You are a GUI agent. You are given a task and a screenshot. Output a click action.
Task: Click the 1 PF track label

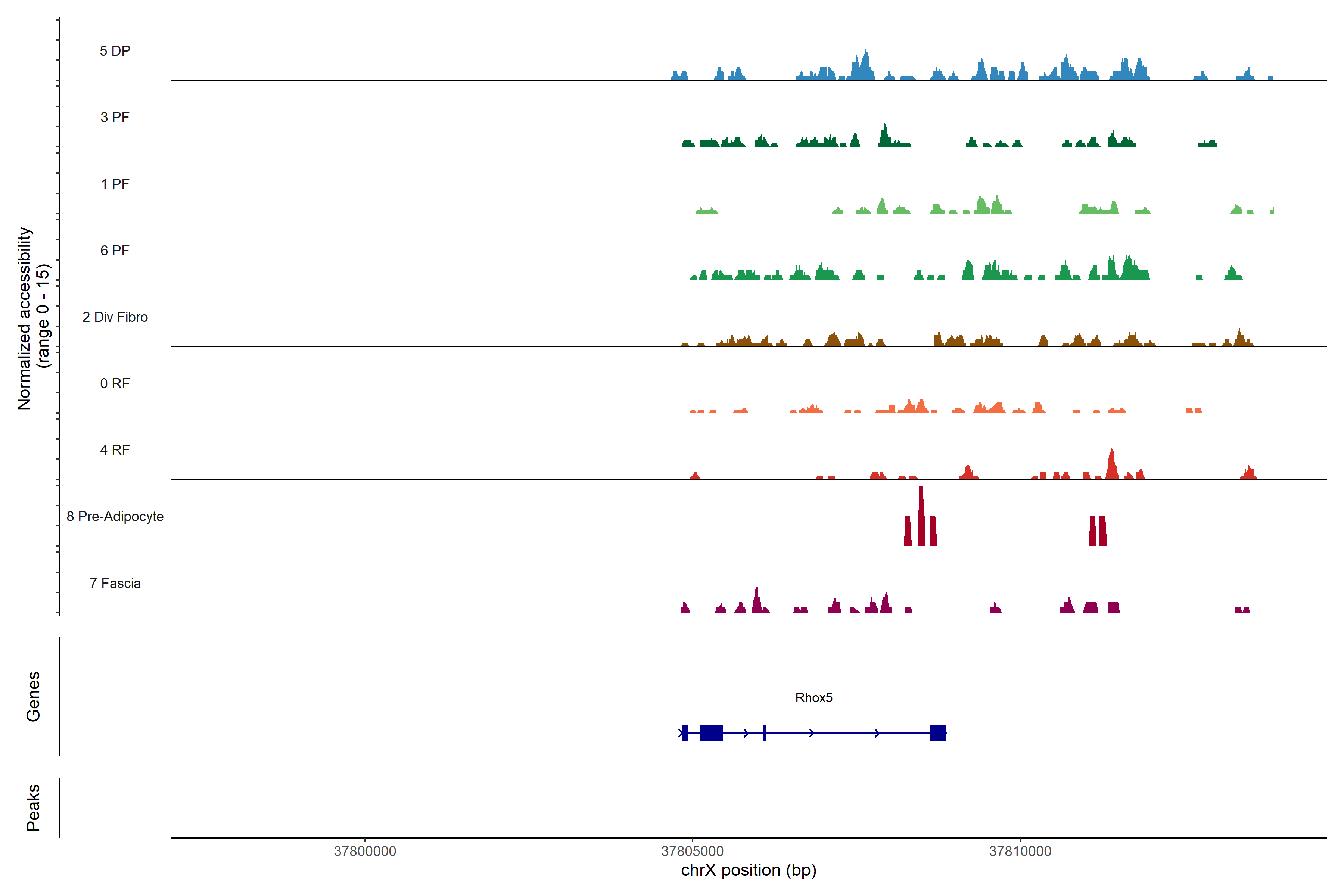[x=115, y=184]
